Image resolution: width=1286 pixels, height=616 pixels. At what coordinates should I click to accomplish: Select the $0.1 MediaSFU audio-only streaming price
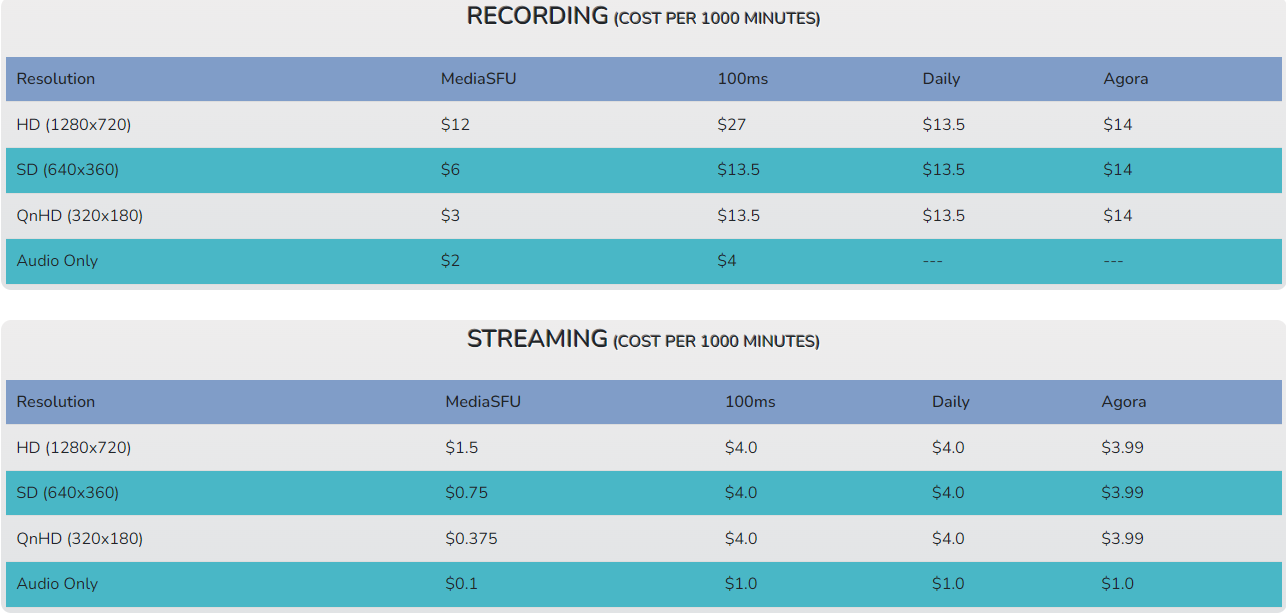[461, 584]
